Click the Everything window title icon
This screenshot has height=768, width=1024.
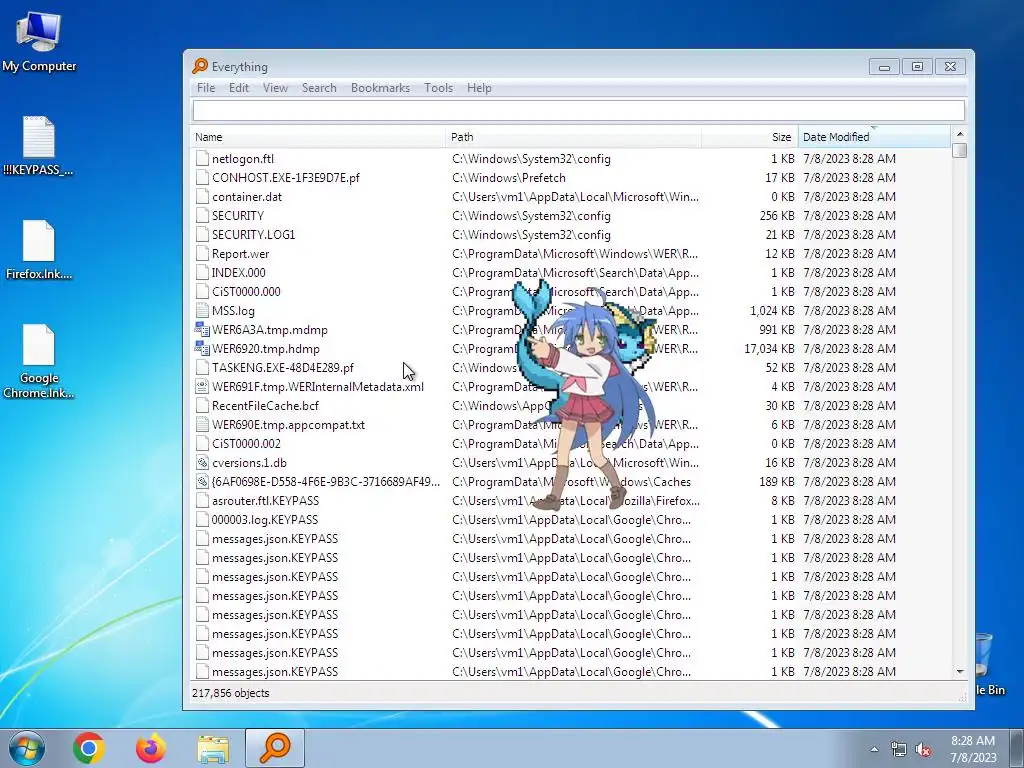pos(200,66)
